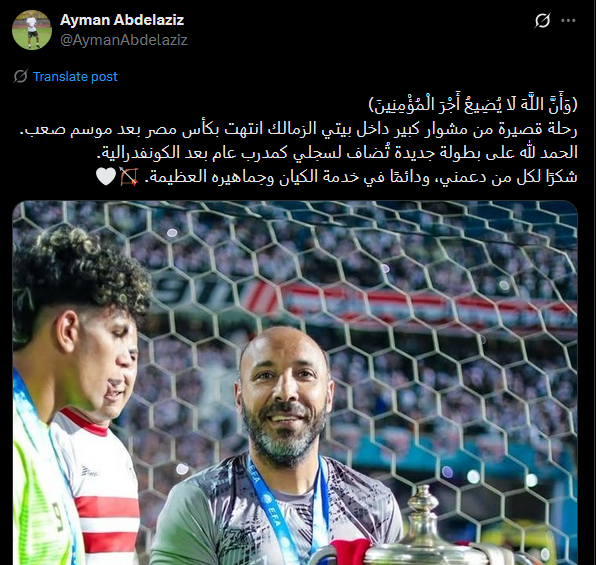Image resolution: width=596 pixels, height=565 pixels.
Task: Click the white heart emoji
Action: point(106,176)
